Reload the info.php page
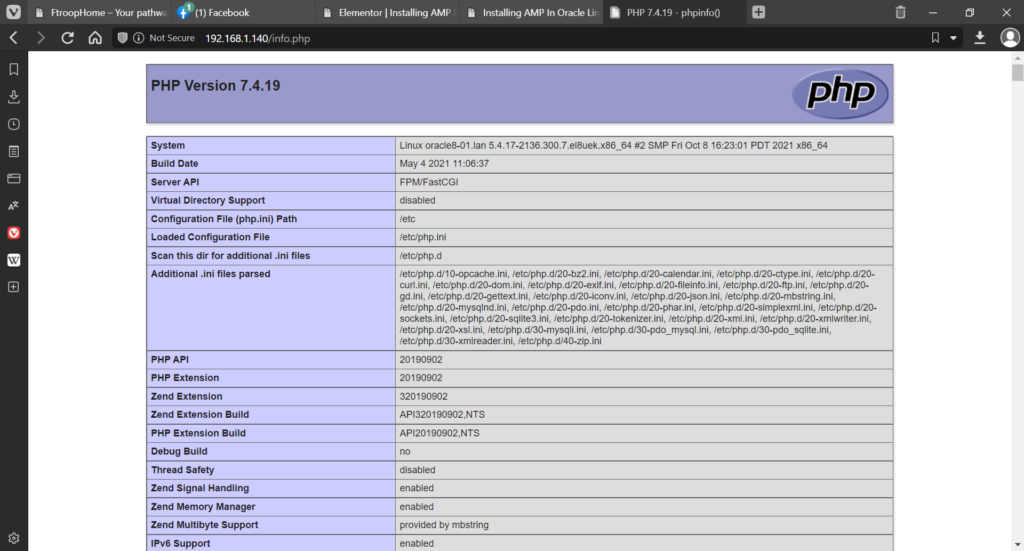The width and height of the screenshot is (1024, 551). point(67,39)
